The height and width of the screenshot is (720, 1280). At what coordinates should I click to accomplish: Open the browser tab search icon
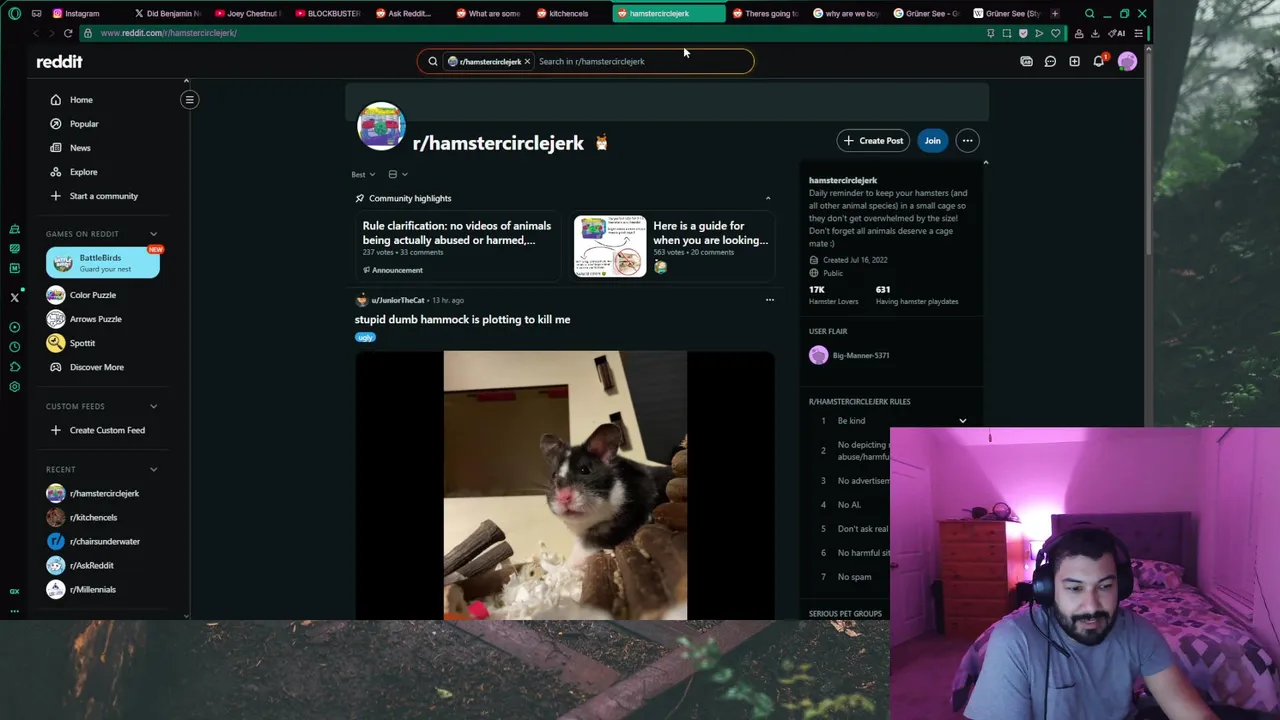click(1089, 14)
